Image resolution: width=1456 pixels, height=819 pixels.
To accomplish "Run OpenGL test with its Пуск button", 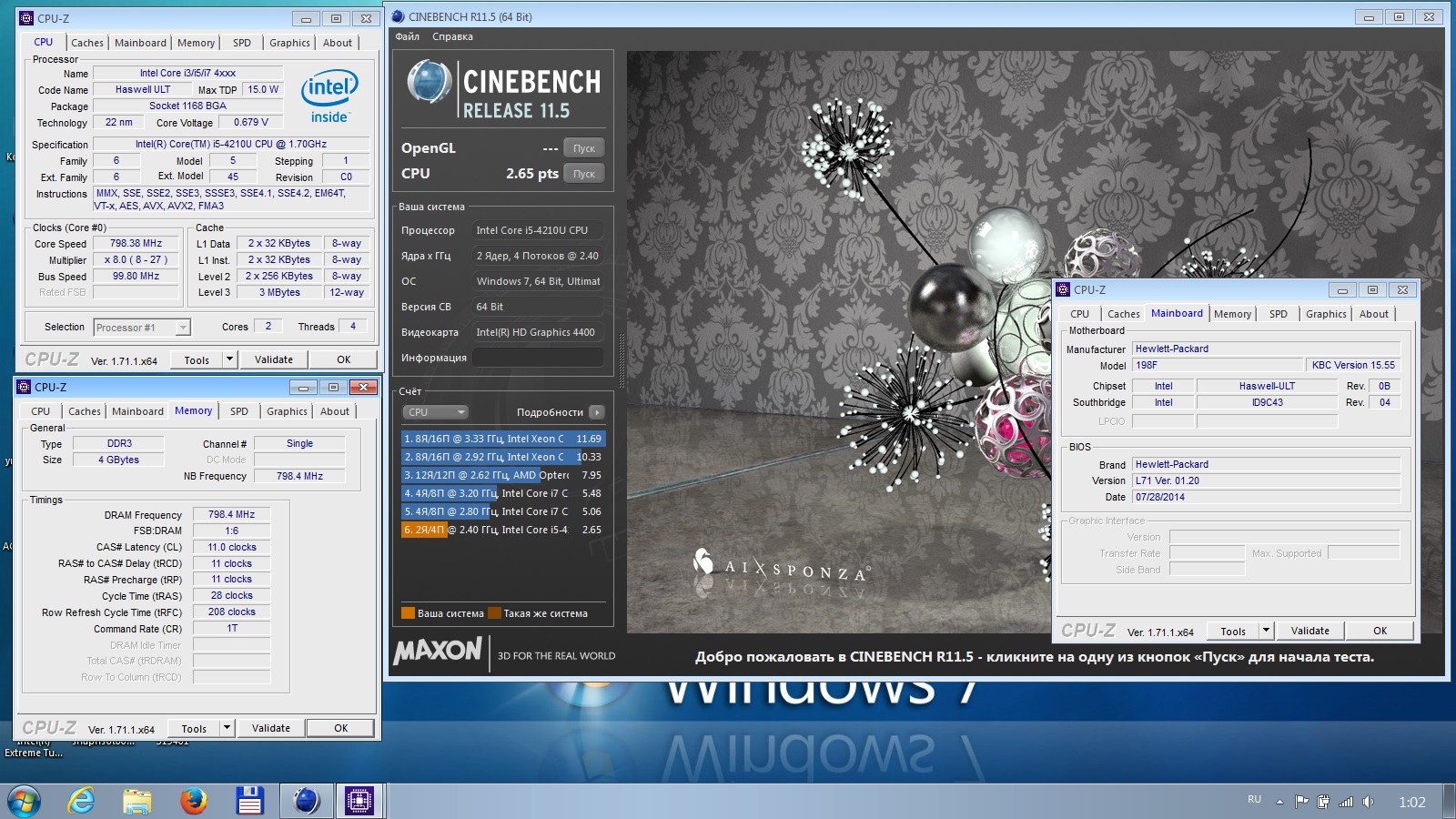I will (x=583, y=148).
